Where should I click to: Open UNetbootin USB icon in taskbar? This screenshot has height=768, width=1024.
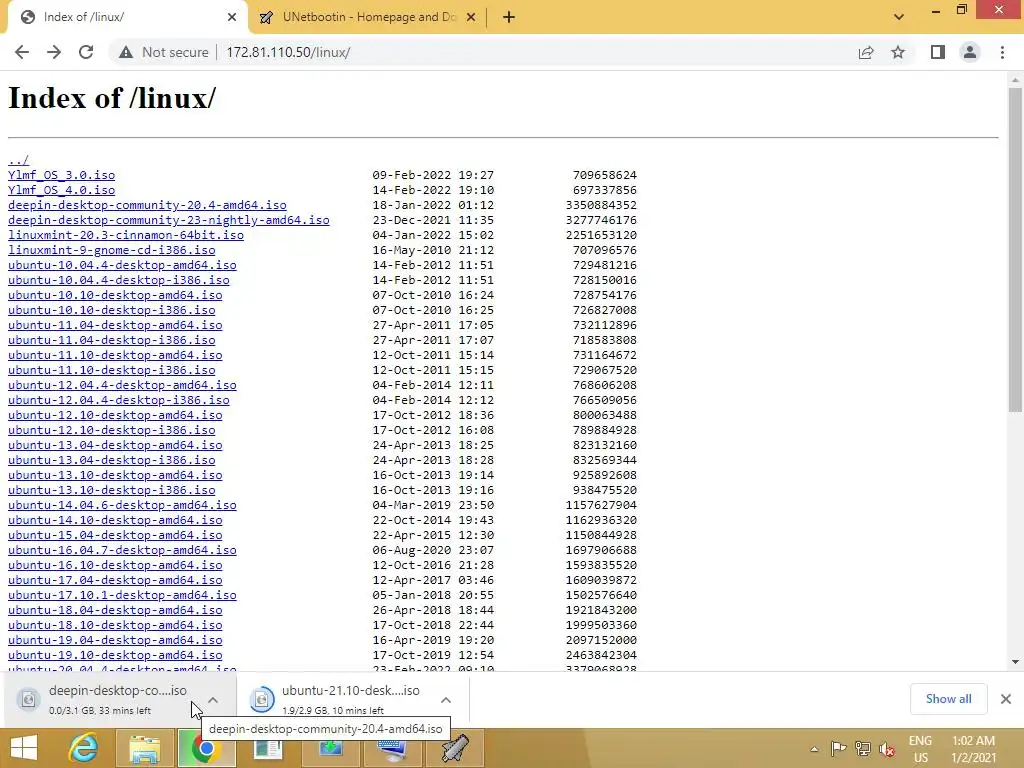click(x=455, y=748)
